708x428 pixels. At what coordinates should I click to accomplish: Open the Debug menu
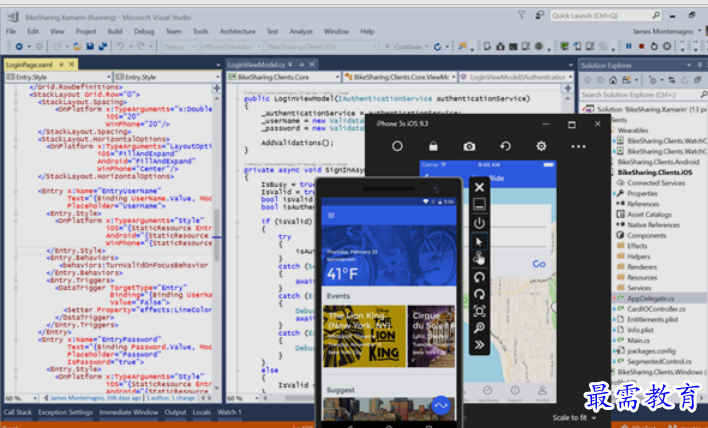(x=144, y=32)
